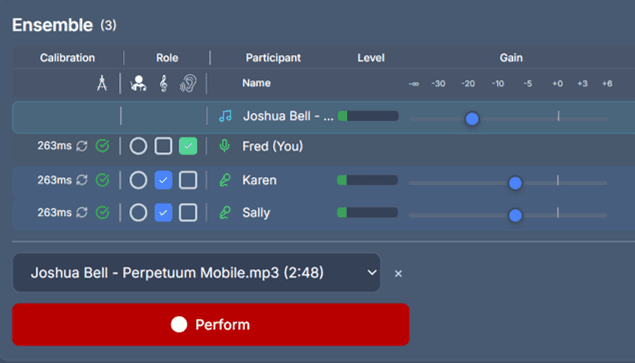The width and height of the screenshot is (635, 363).
Task: Select conductor radio button for Karen
Action: tap(138, 180)
